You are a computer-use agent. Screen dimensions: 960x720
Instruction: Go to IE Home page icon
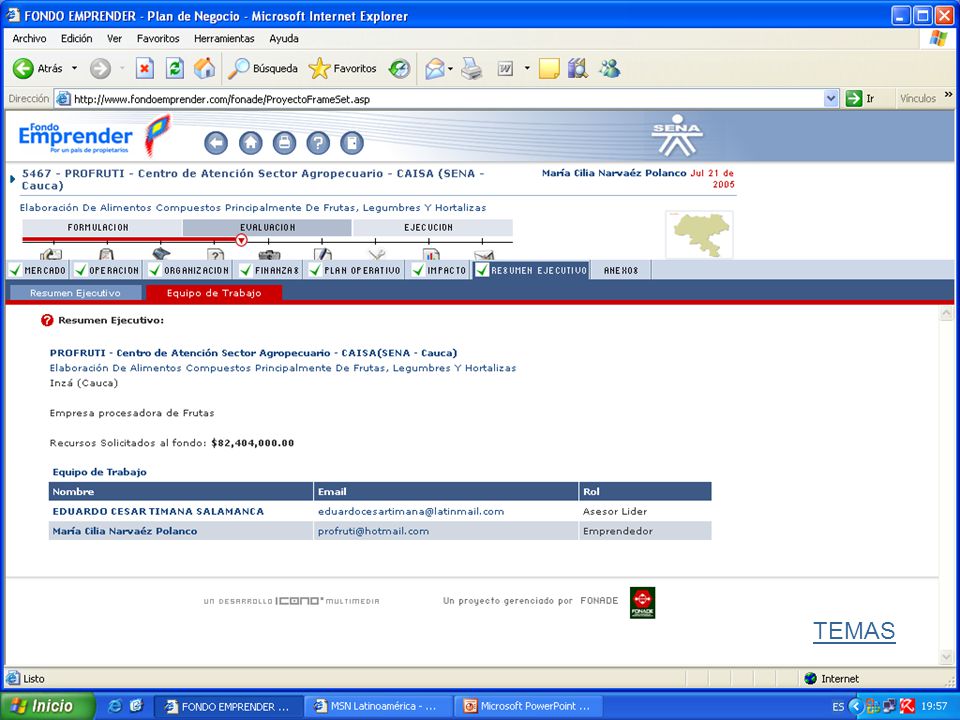204,68
